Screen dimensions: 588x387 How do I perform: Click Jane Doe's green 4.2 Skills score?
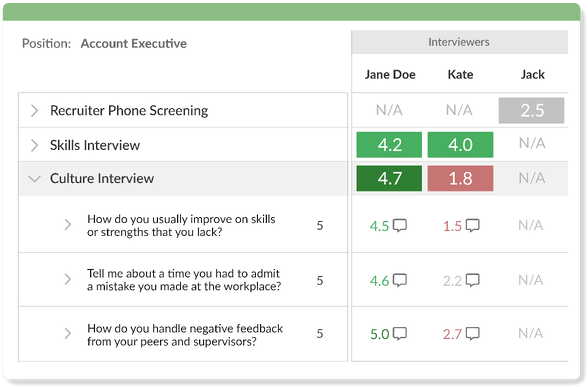tap(389, 145)
